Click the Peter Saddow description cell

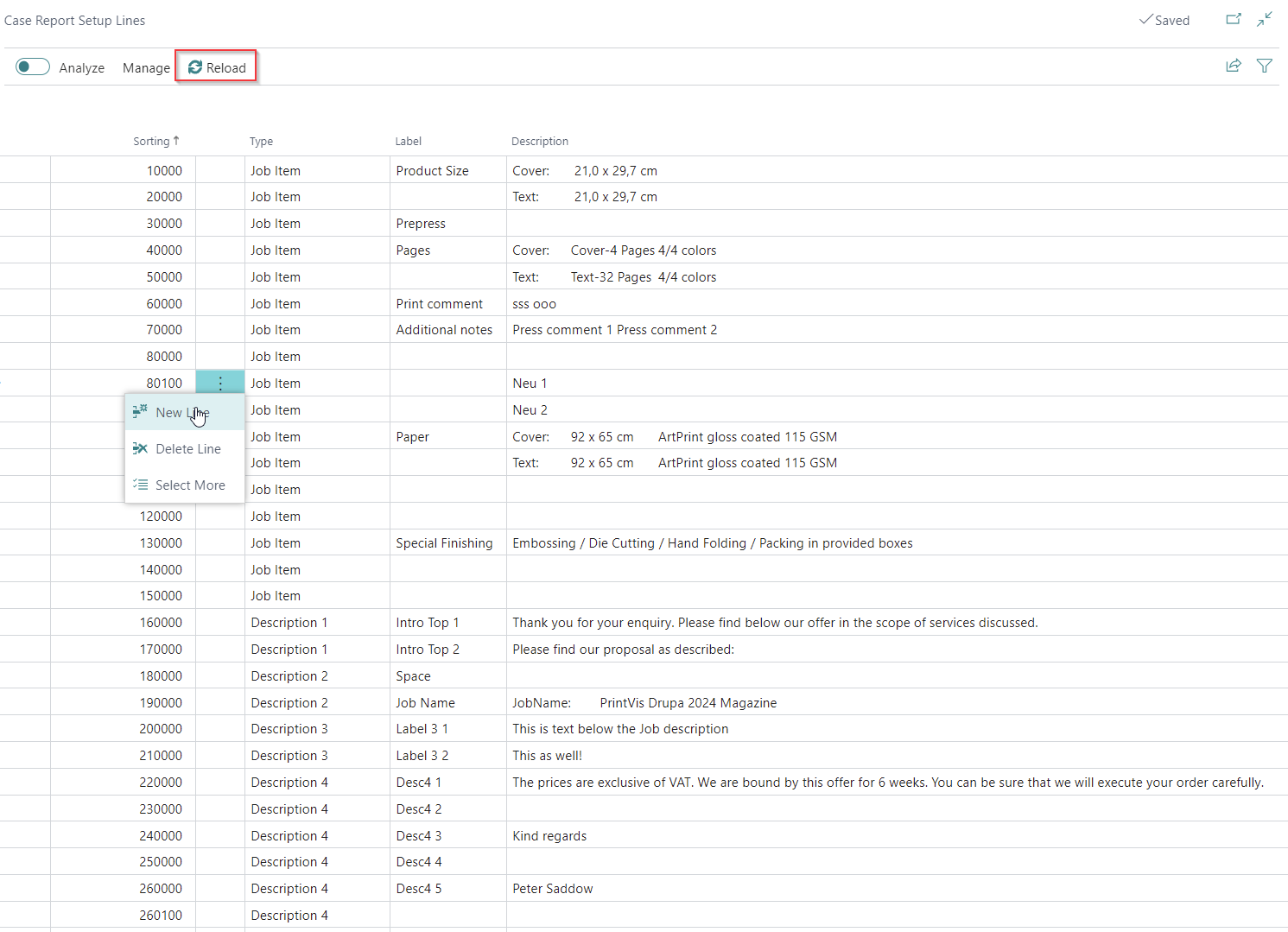[x=552, y=889]
